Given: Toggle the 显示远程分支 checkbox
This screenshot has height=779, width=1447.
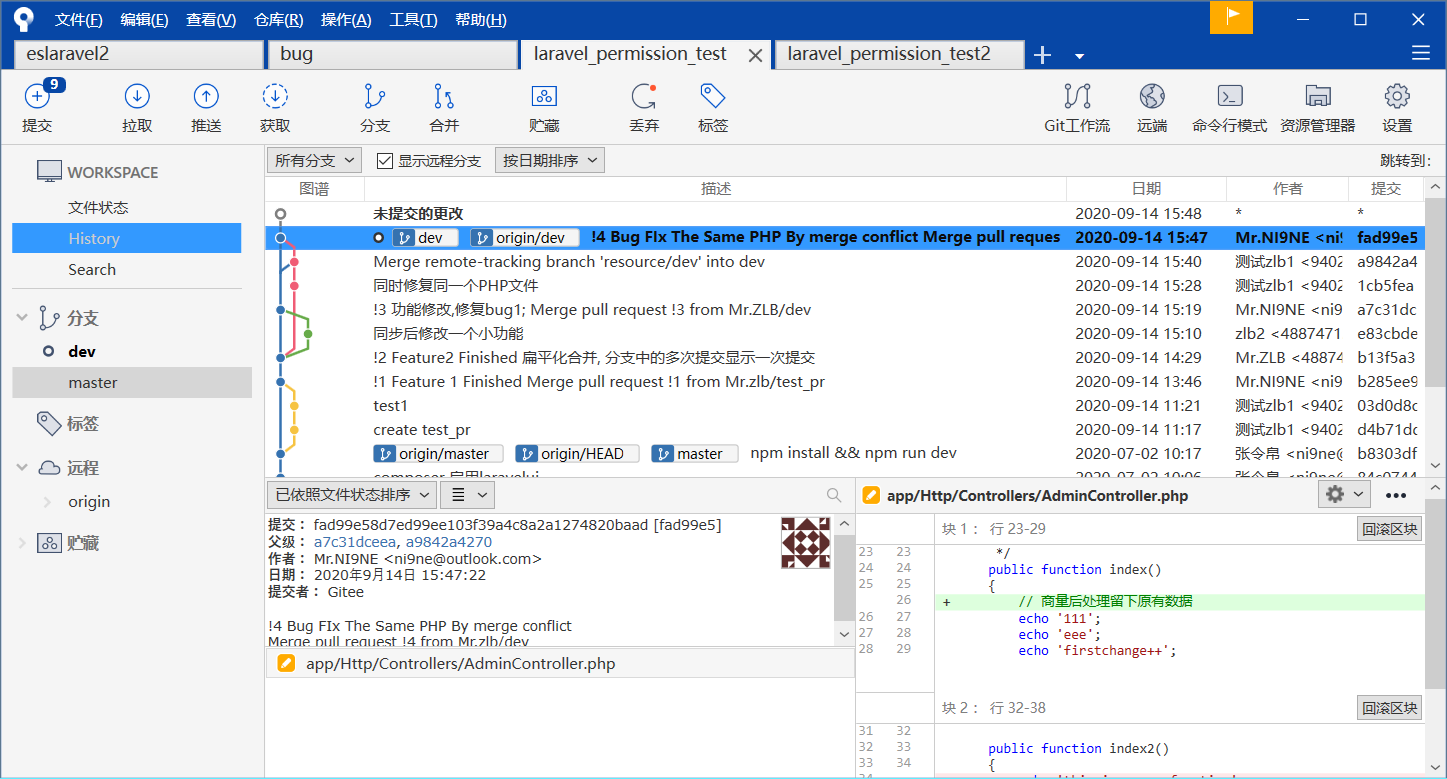Looking at the screenshot, I should pos(385,161).
